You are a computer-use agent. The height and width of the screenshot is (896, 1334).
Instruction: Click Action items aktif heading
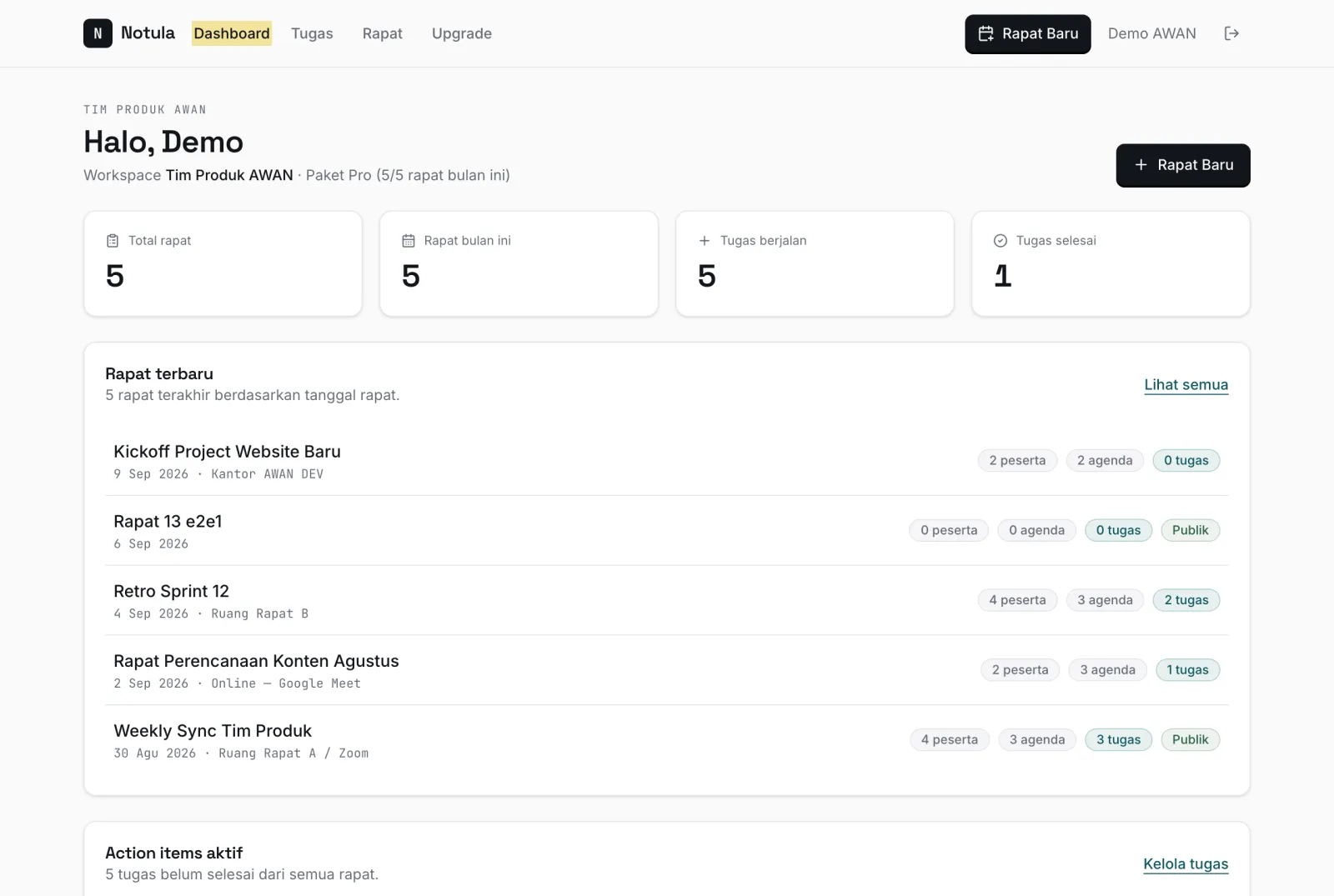(174, 853)
